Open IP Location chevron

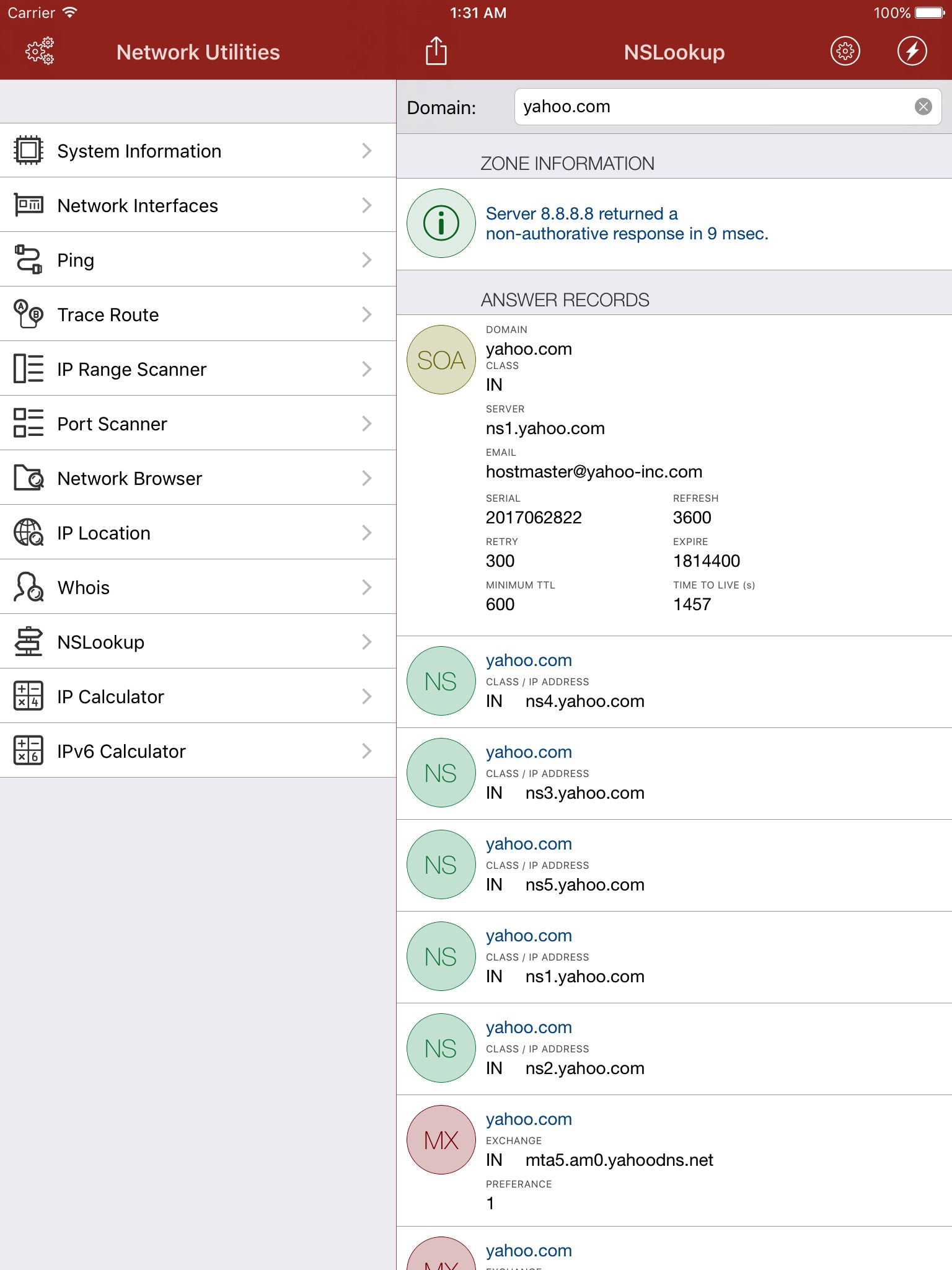point(367,533)
